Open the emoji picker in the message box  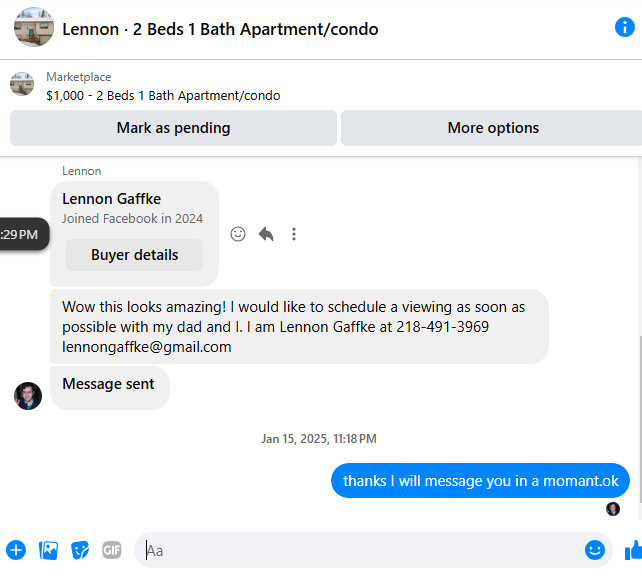click(595, 550)
